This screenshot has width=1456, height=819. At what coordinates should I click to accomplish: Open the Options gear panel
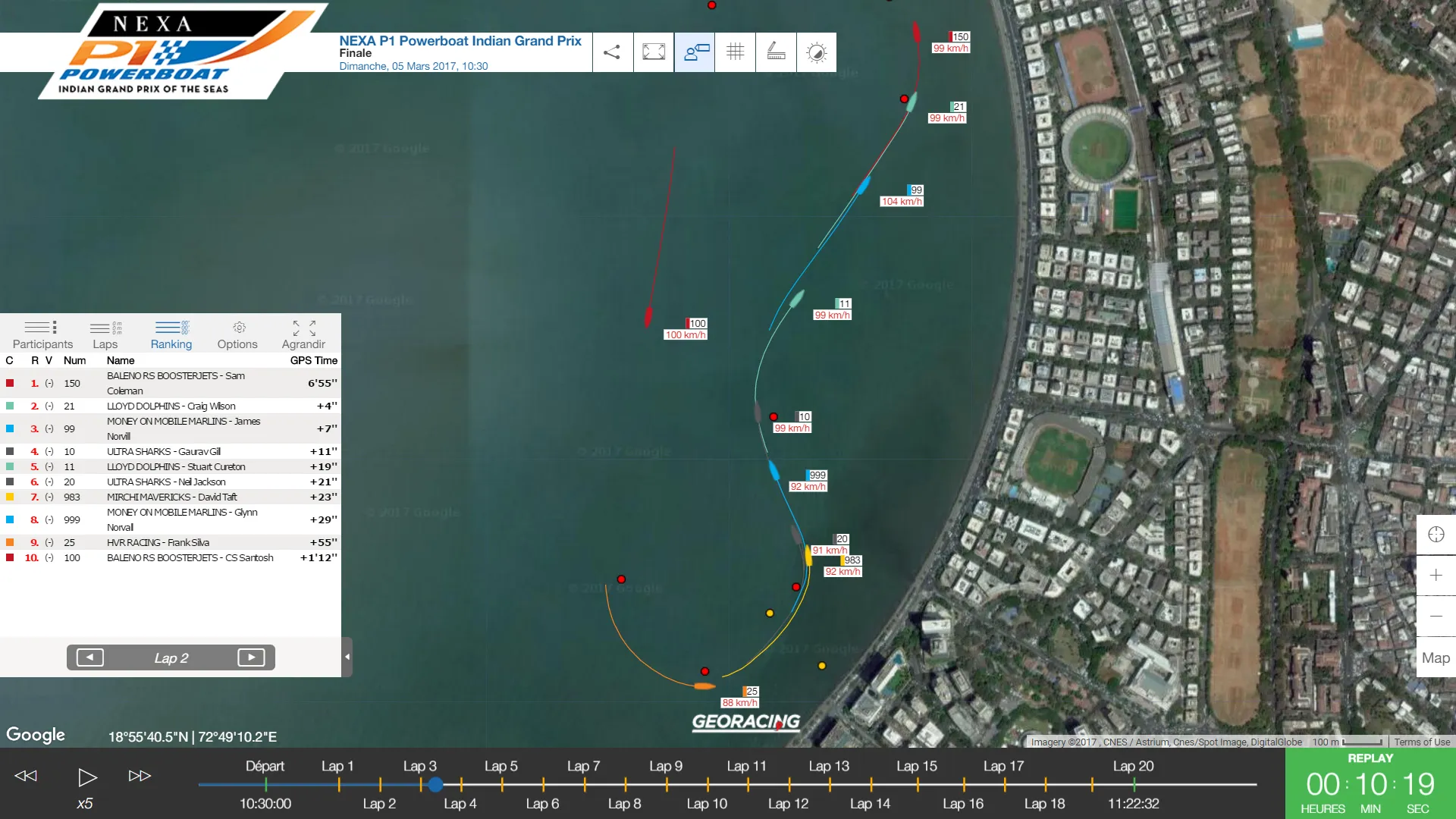tap(237, 334)
